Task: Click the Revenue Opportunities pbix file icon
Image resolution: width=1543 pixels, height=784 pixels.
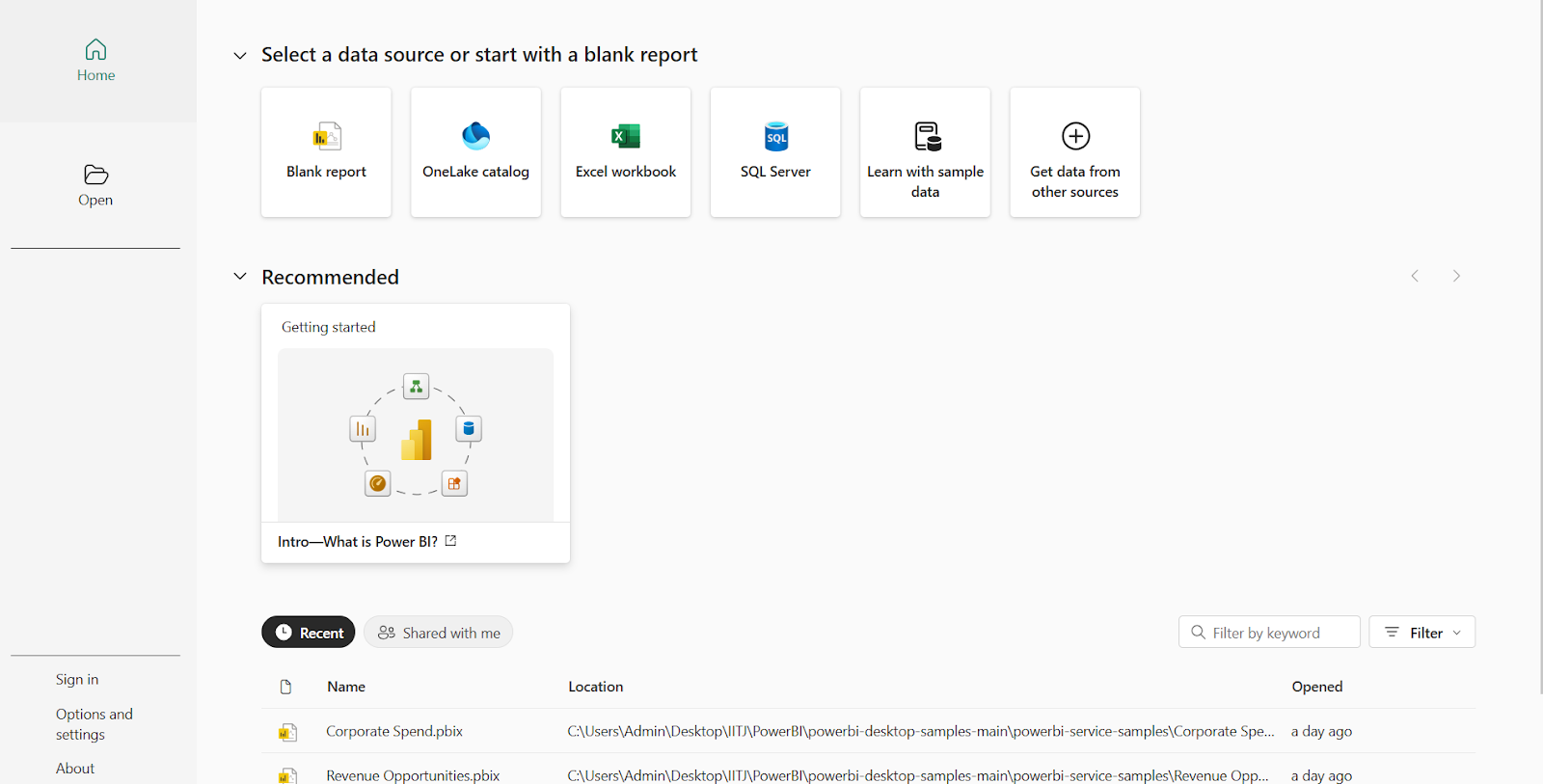Action: 287,775
